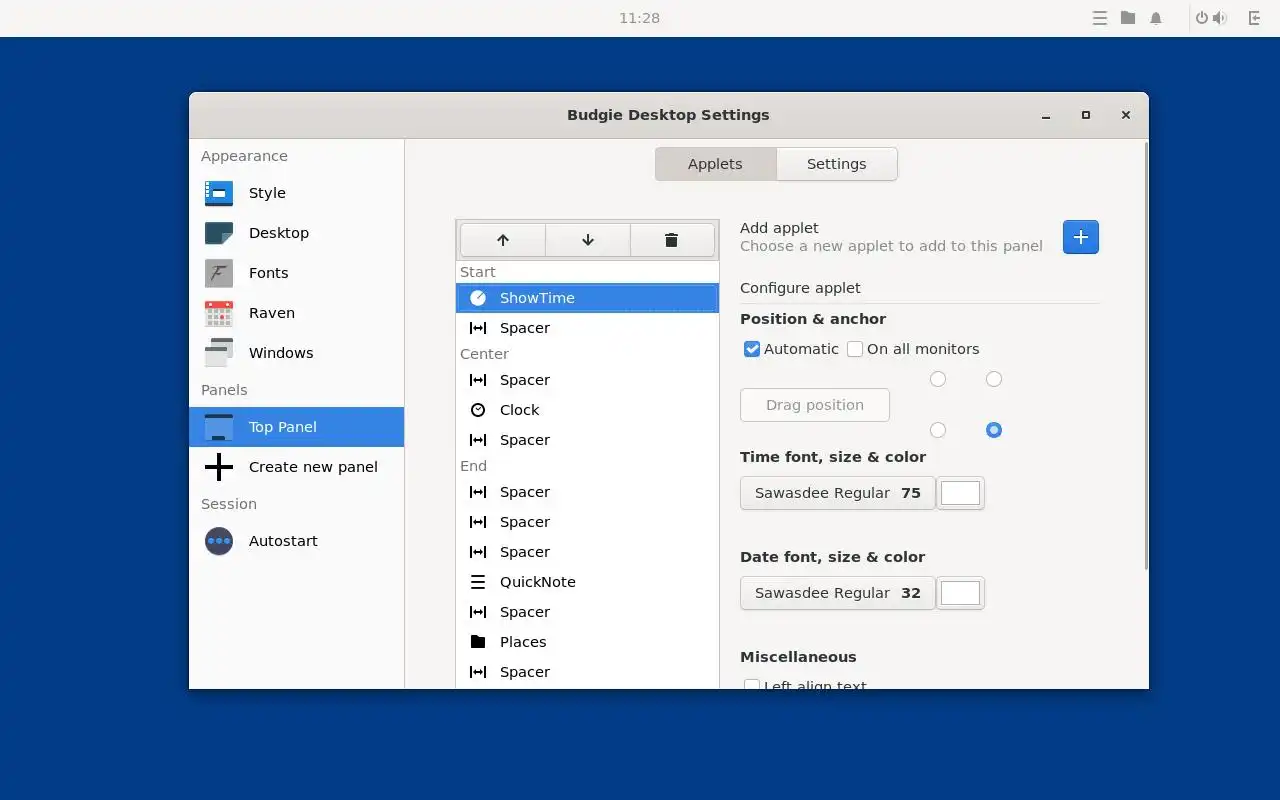Uncheck the Automatic checkbox
Viewport: 1280px width, 800px height.
pos(752,349)
